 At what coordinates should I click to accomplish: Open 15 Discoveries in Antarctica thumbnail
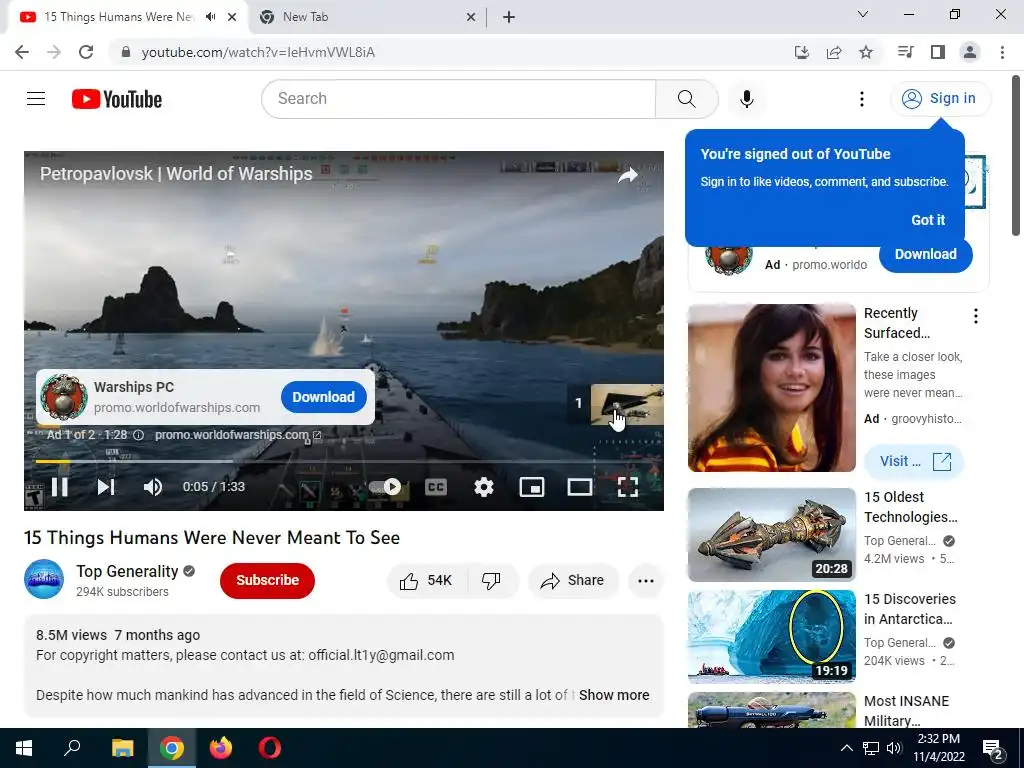771,637
